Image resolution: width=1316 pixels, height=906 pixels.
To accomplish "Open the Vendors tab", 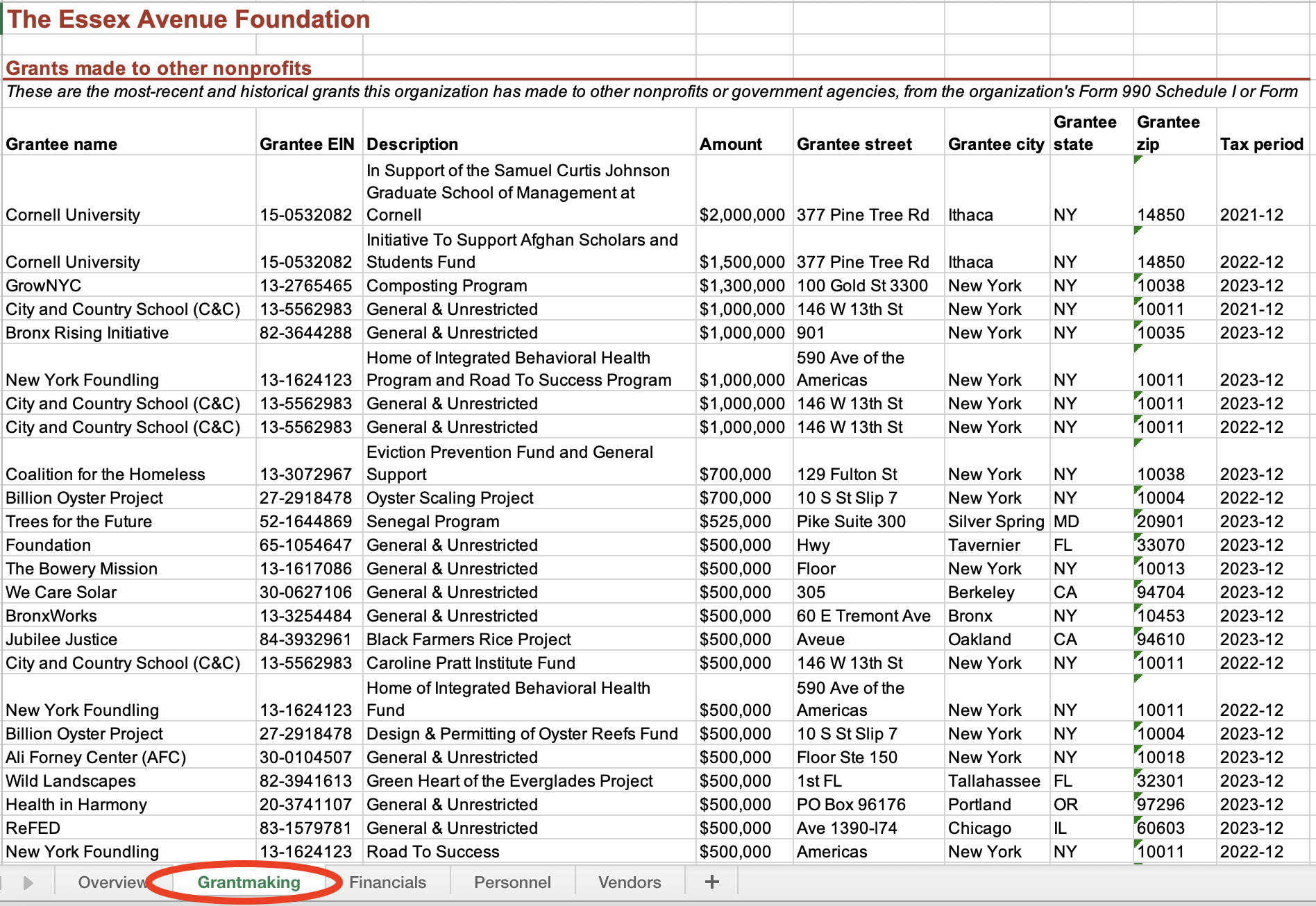I will click(x=629, y=882).
